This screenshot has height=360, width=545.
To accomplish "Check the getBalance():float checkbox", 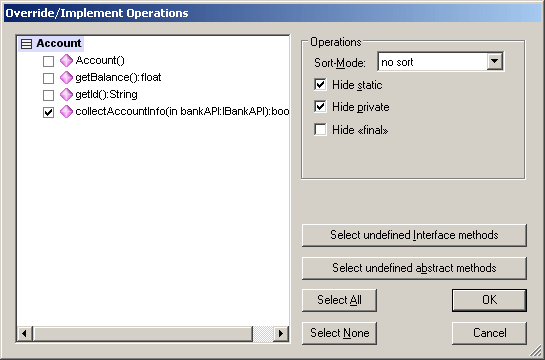I will (48, 78).
